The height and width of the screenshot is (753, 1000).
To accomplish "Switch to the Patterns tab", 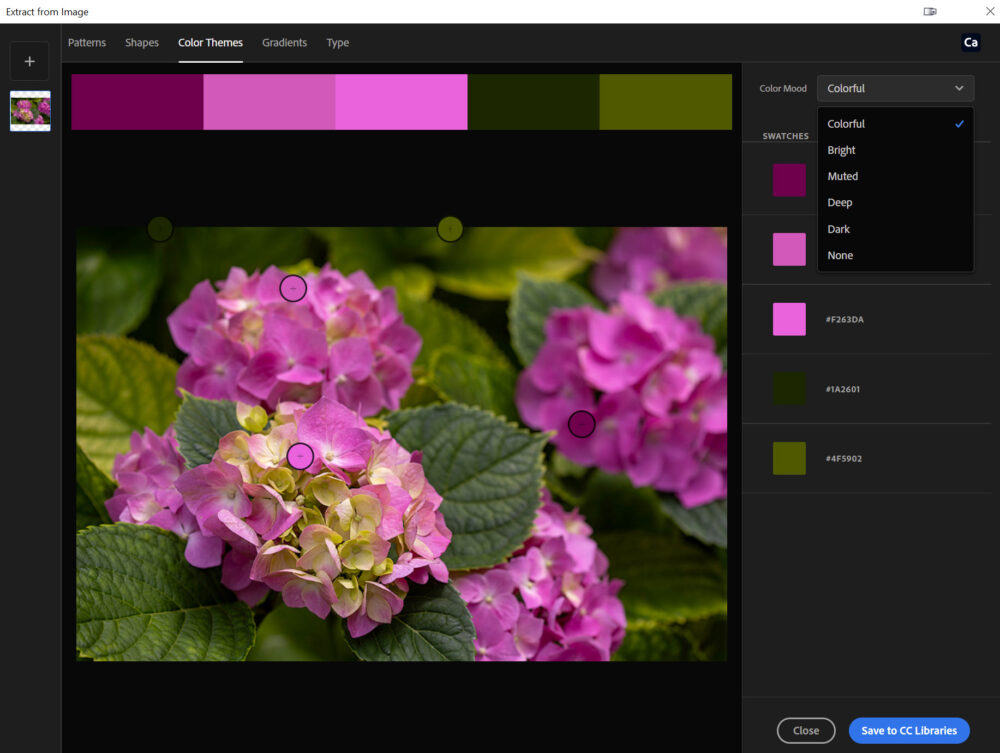I will (87, 43).
